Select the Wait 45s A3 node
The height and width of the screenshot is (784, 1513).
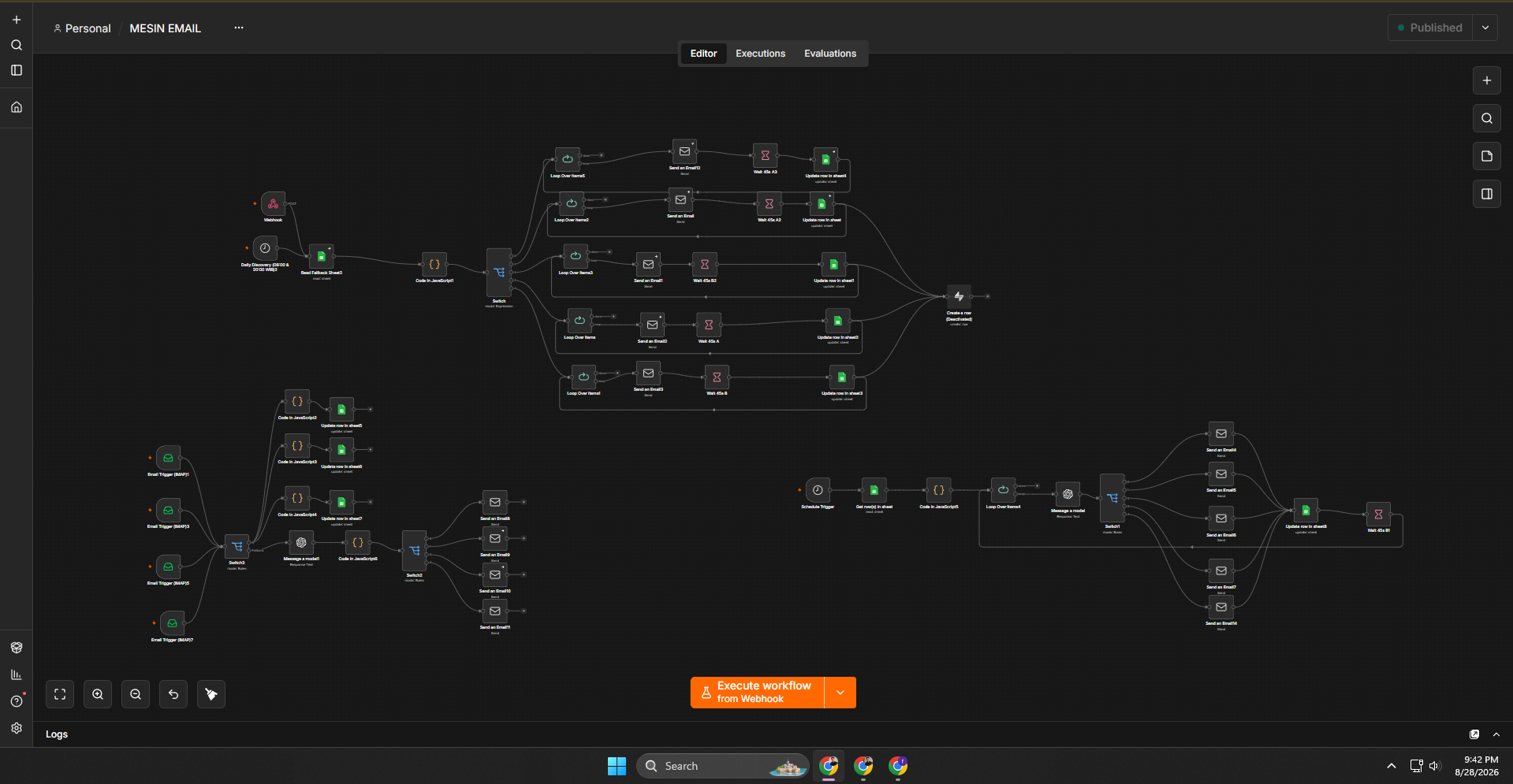765,156
